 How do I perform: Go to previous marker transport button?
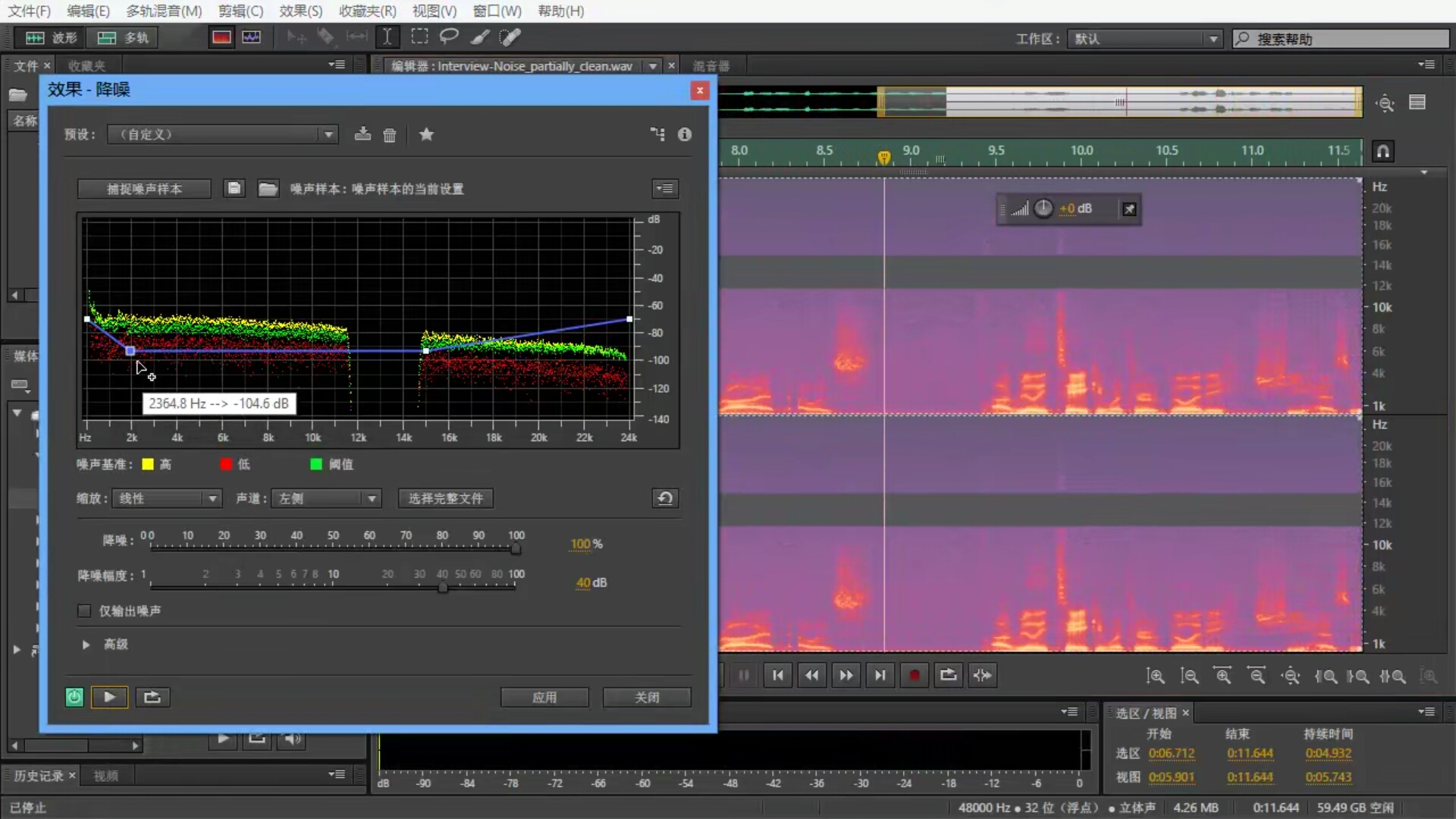coord(778,675)
